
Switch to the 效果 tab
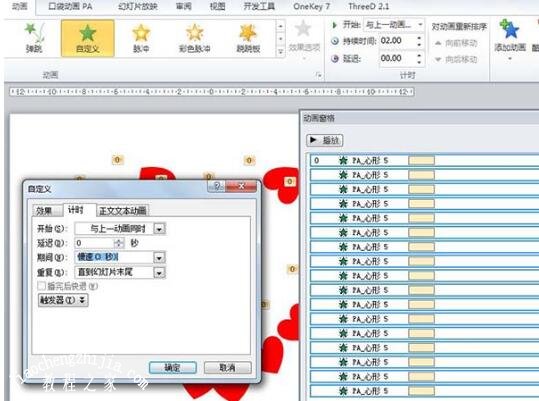[x=45, y=210]
